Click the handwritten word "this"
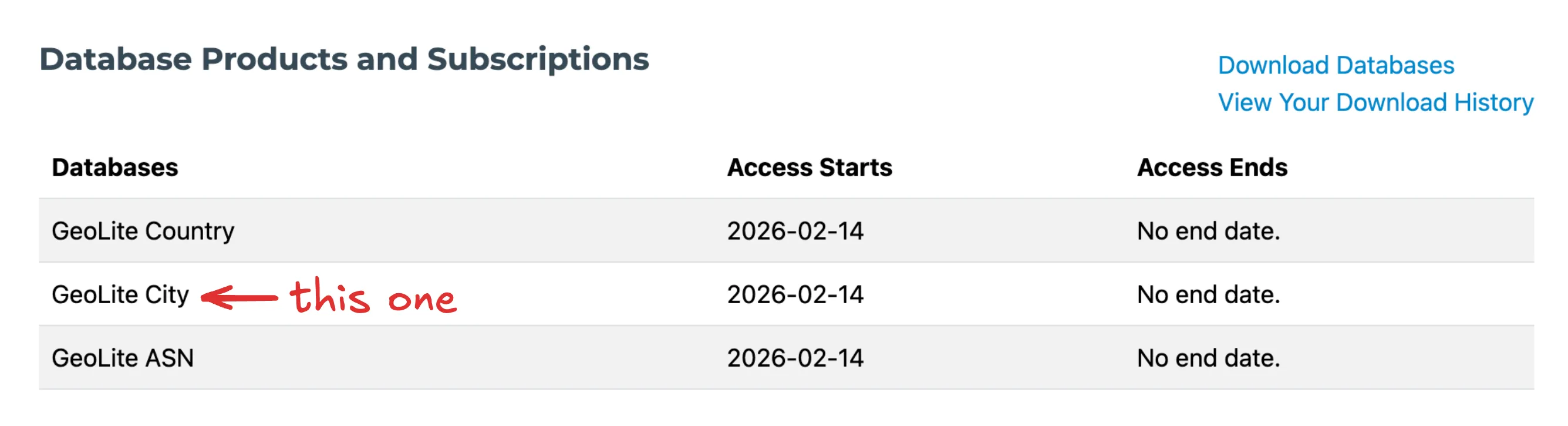 (329, 297)
